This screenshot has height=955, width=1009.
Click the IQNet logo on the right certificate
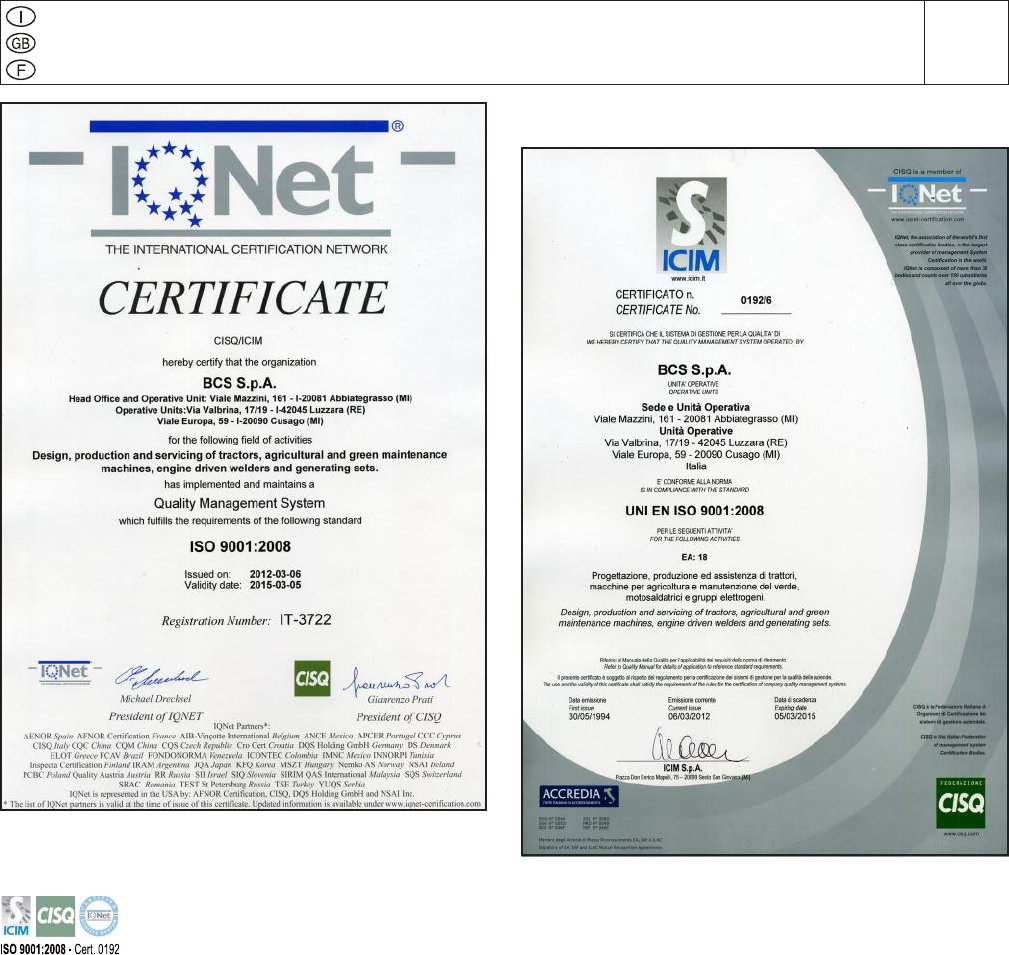tap(927, 194)
